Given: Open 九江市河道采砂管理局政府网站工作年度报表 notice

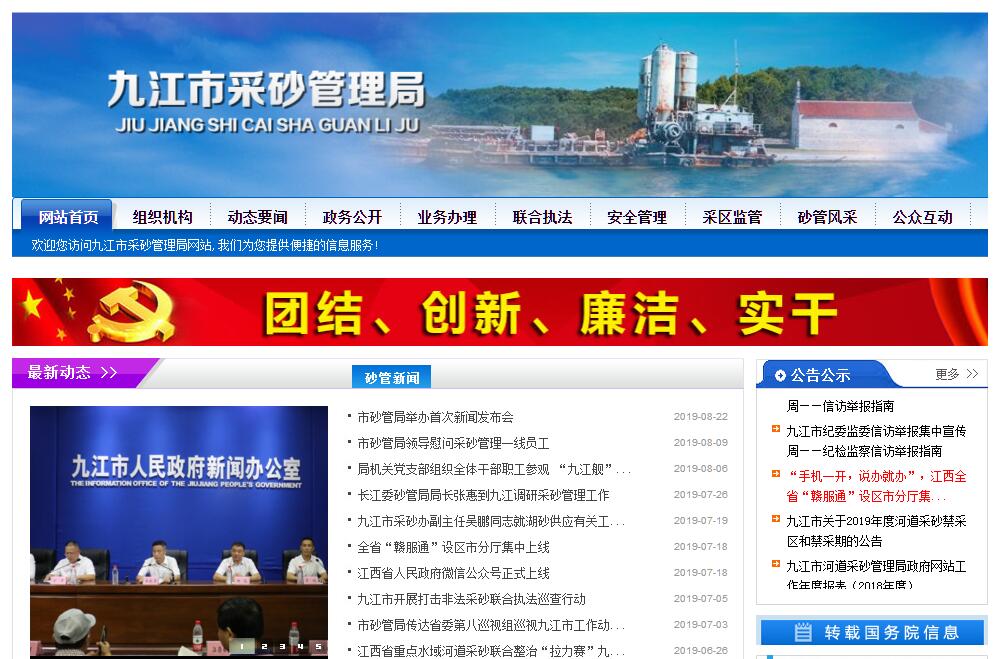Looking at the screenshot, I should pos(876,574).
